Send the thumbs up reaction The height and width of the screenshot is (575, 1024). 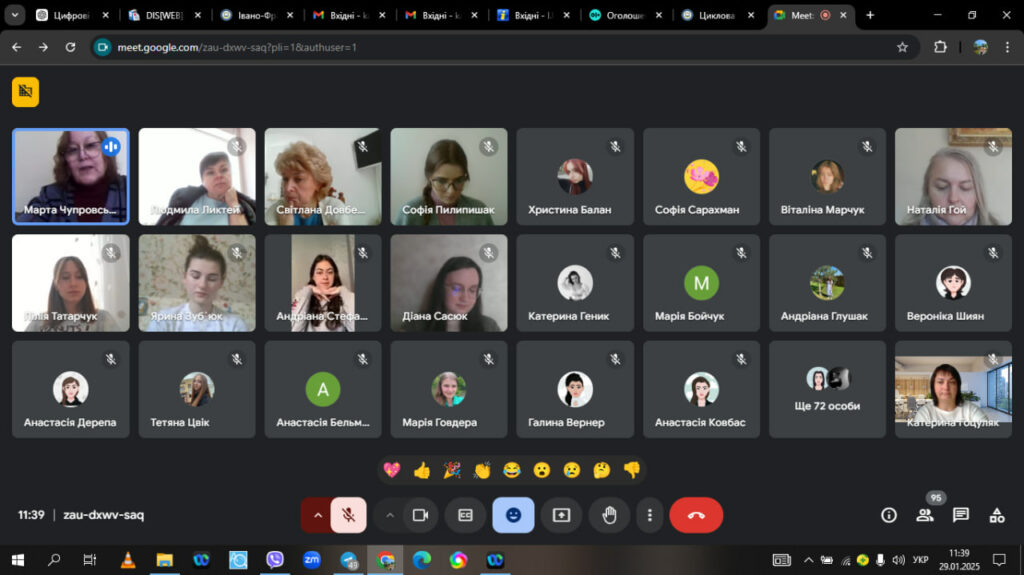coord(421,470)
